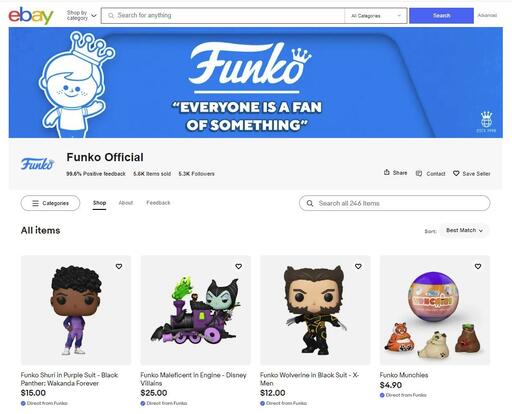Toggle watchlist heart on Wolverine in Black Suit
Screen dimensions: 512x414
(x=358, y=266)
